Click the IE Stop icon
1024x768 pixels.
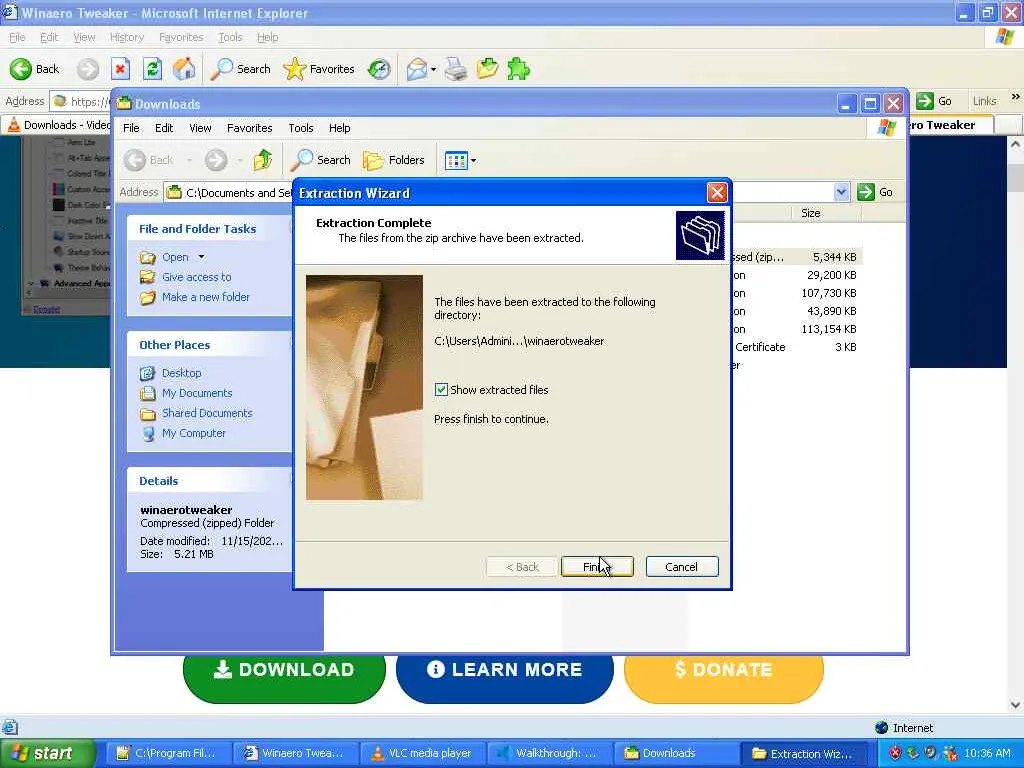[120, 69]
